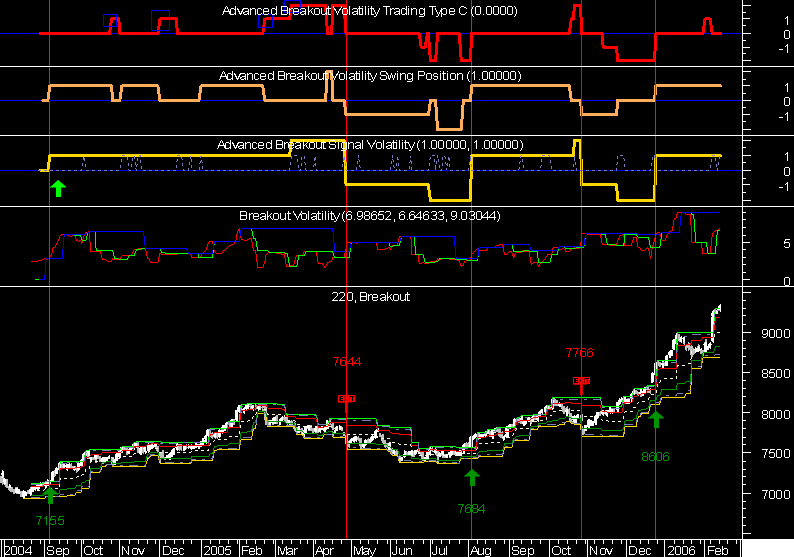The width and height of the screenshot is (794, 557).
Task: Select the Jul label on time axis
Action: [439, 550]
